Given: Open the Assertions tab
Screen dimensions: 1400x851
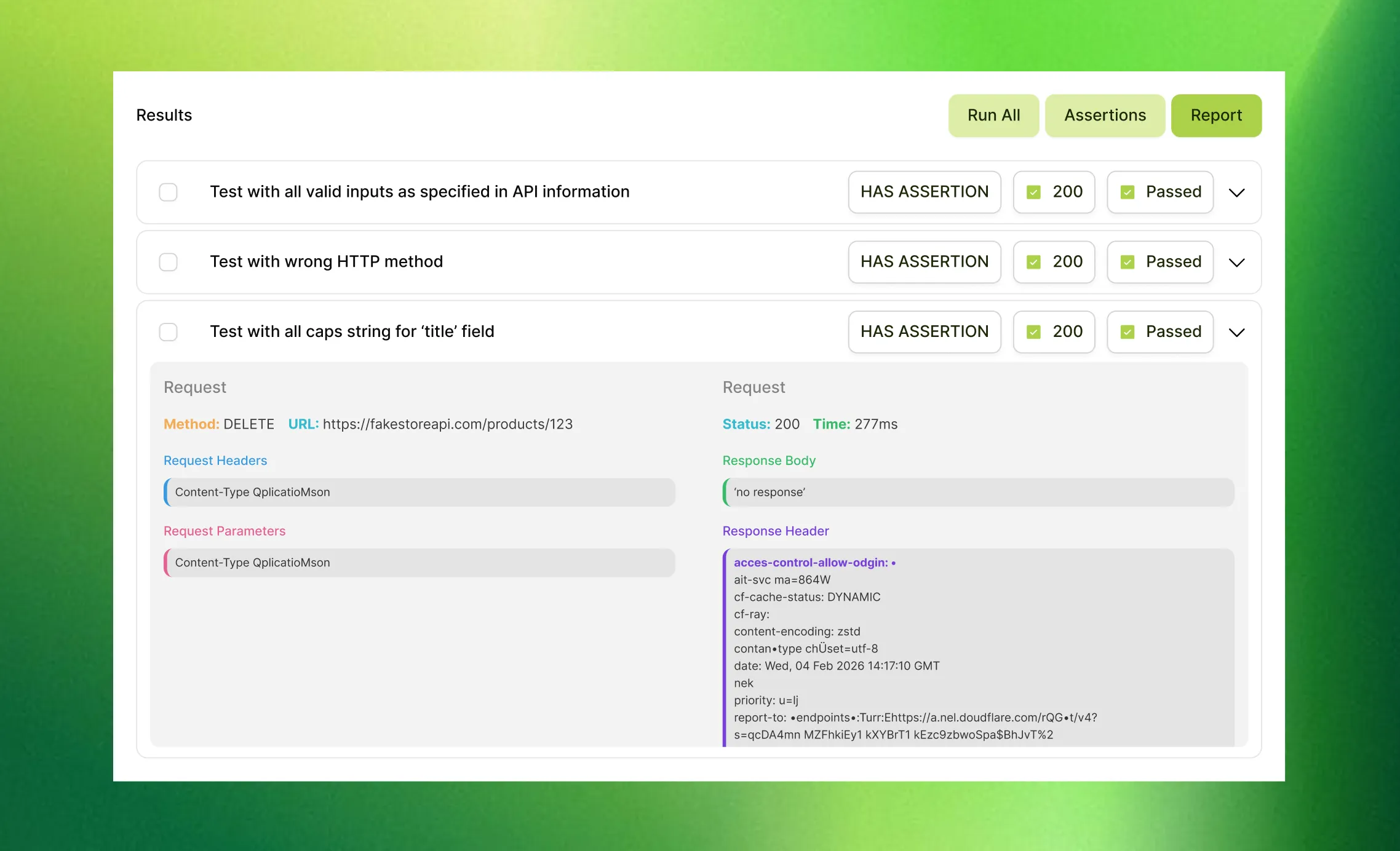Looking at the screenshot, I should pyautogui.click(x=1105, y=116).
